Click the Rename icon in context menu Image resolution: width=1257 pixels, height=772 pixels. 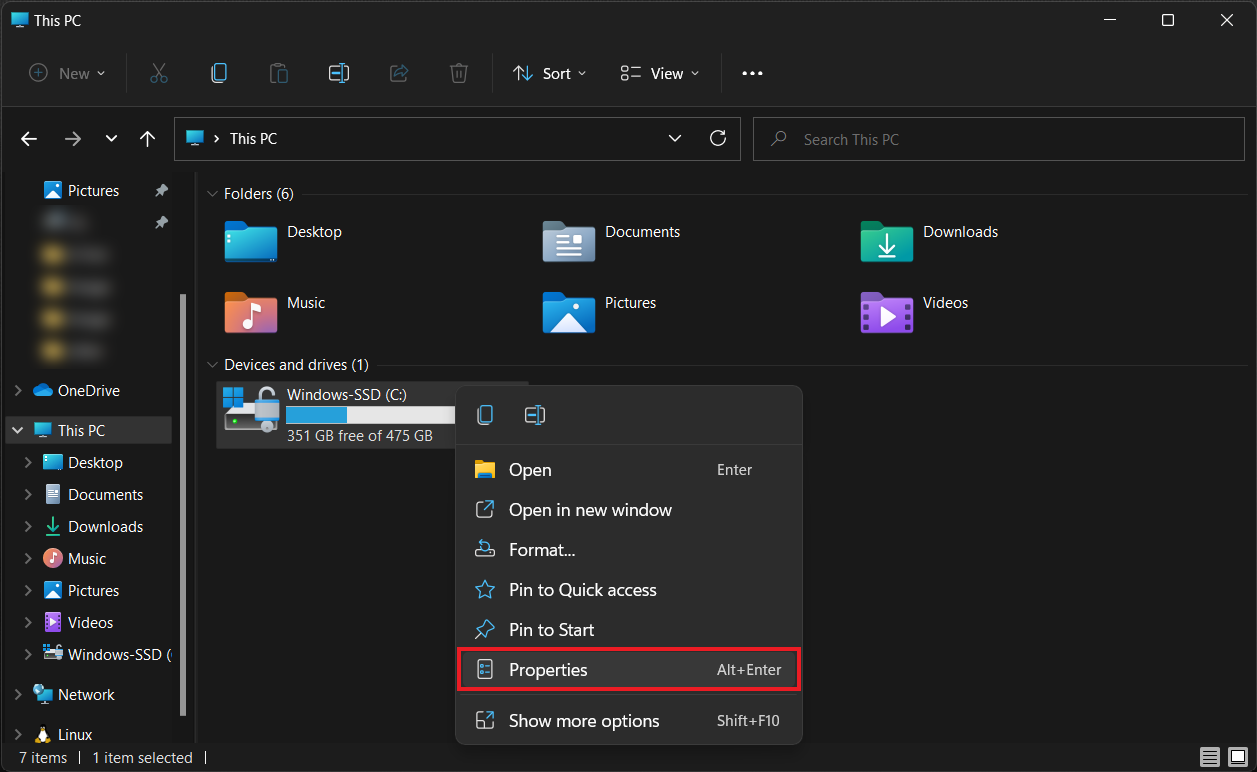point(535,415)
